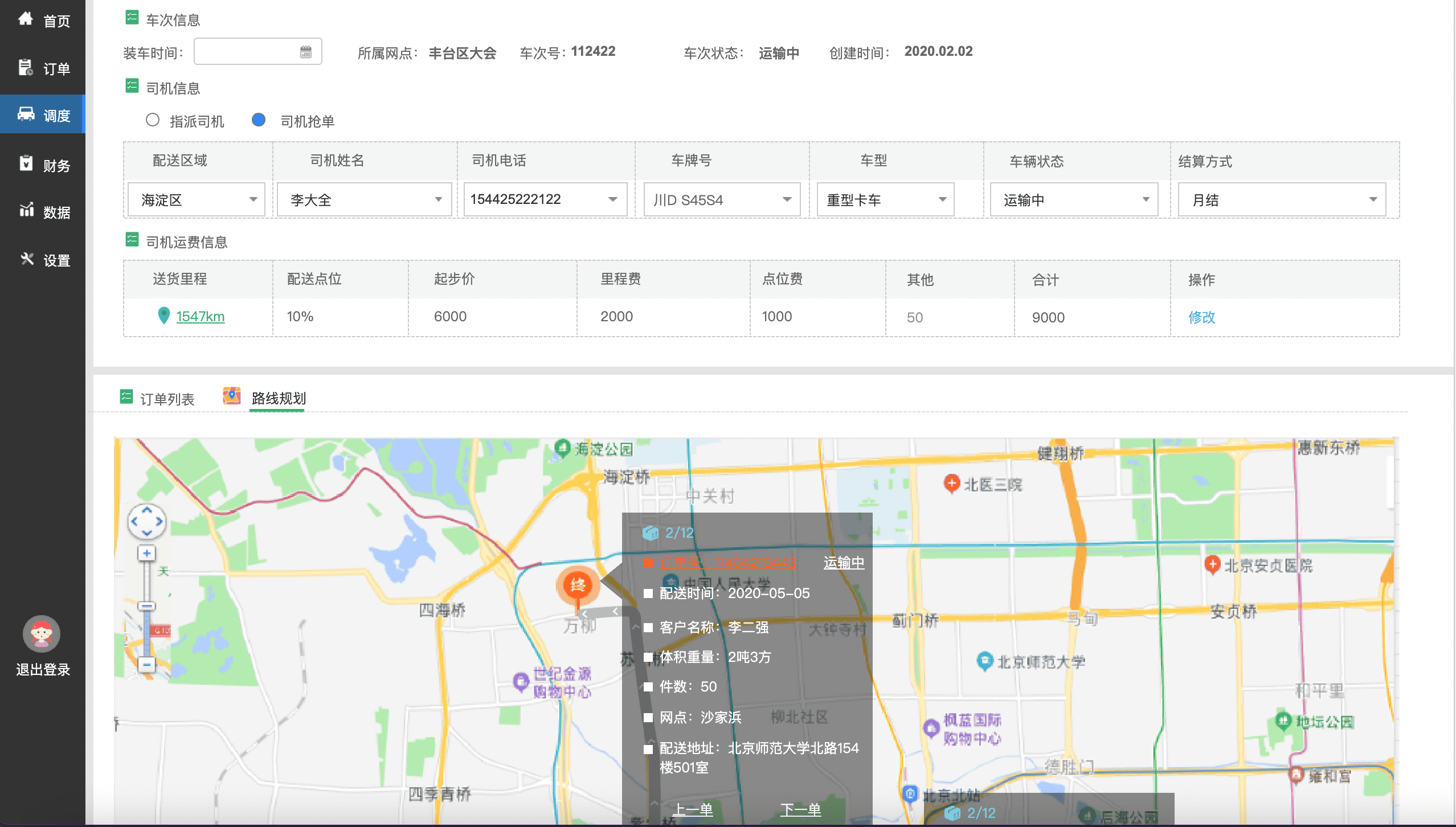Switch to the 路线规划 tab
The image size is (1456, 827).
tap(278, 398)
